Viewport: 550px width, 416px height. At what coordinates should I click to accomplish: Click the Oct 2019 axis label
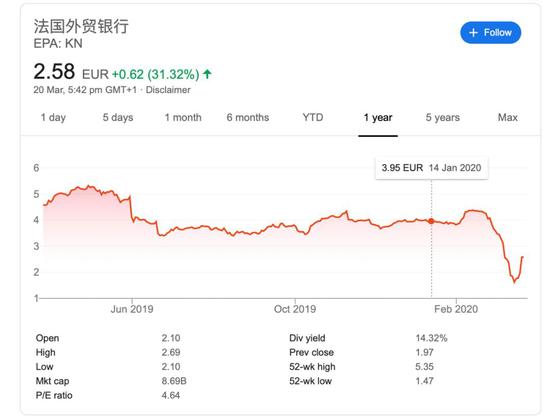click(295, 309)
